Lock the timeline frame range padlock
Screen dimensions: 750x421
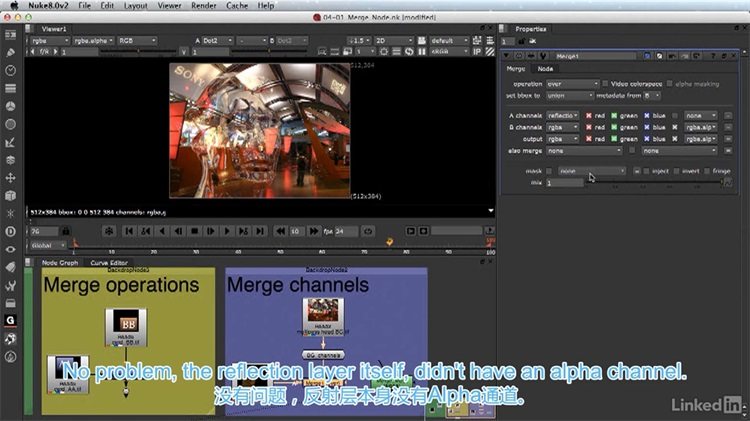[66, 231]
